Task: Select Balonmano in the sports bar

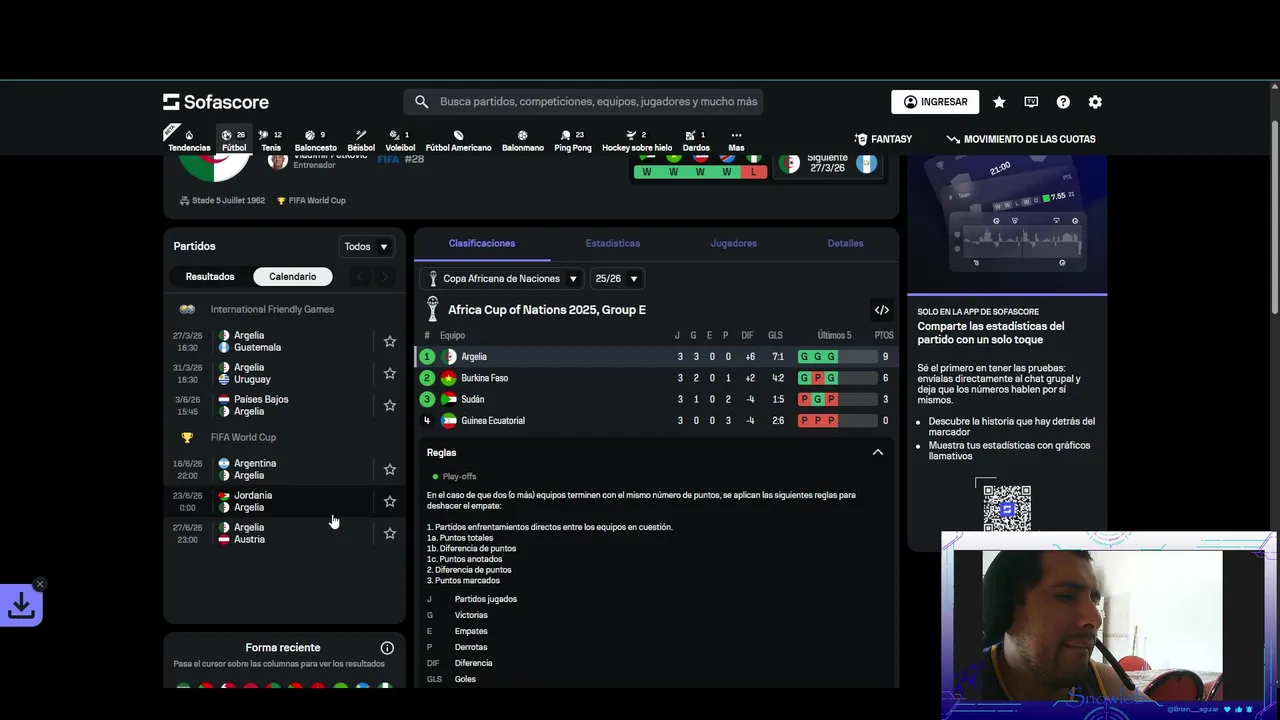Action: [523, 141]
